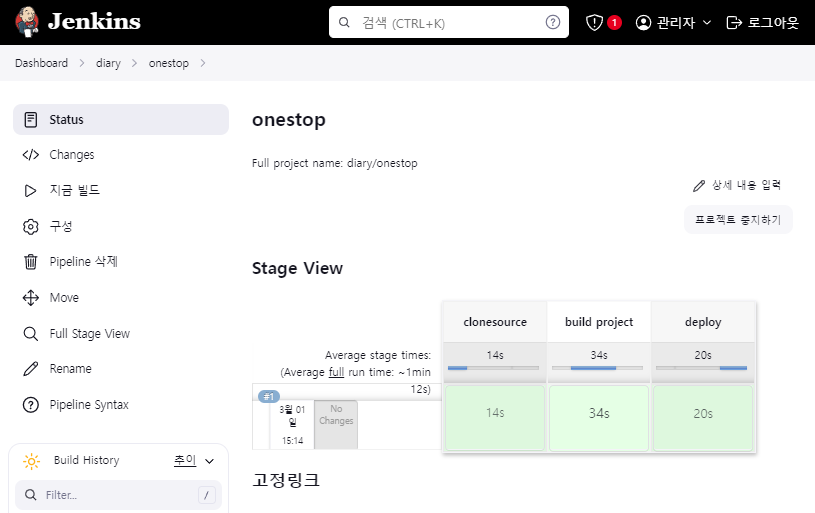Click the Filter magnifier icon
815x513 pixels.
31,495
